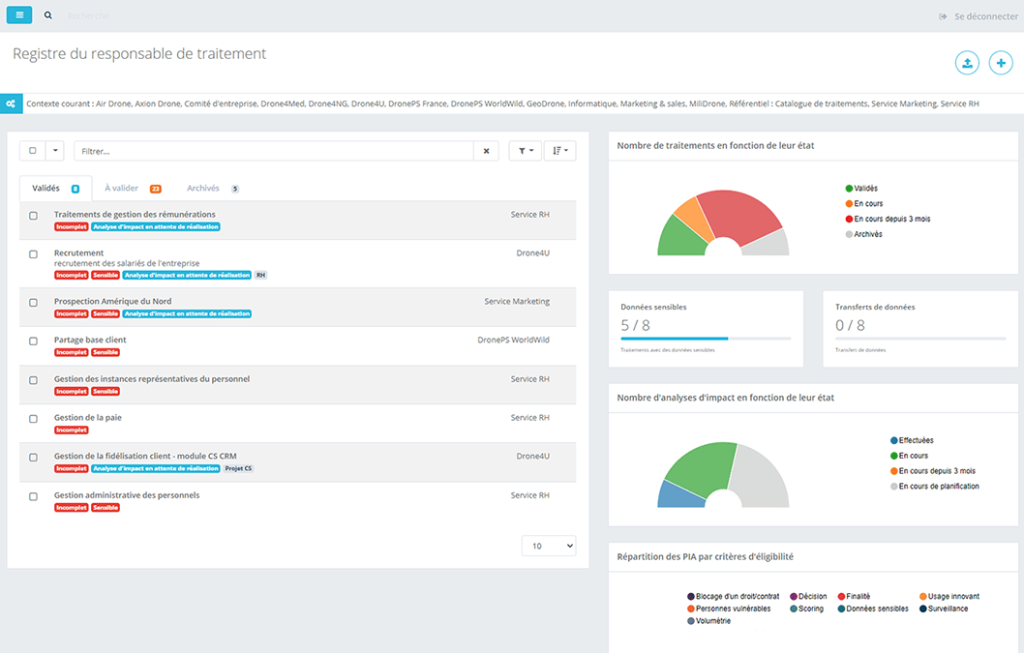Click the logout icon beside Se déconnecter
Screen dimensions: 1024x653
pyautogui.click(x=943, y=17)
